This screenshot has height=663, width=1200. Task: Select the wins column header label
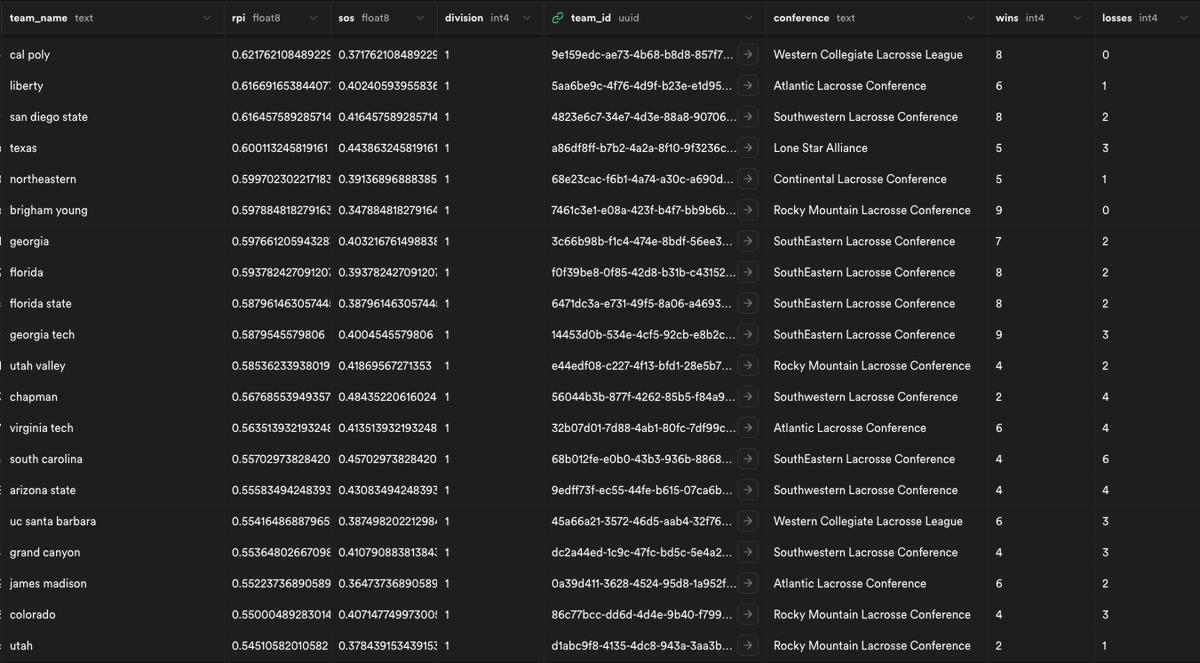(1007, 18)
